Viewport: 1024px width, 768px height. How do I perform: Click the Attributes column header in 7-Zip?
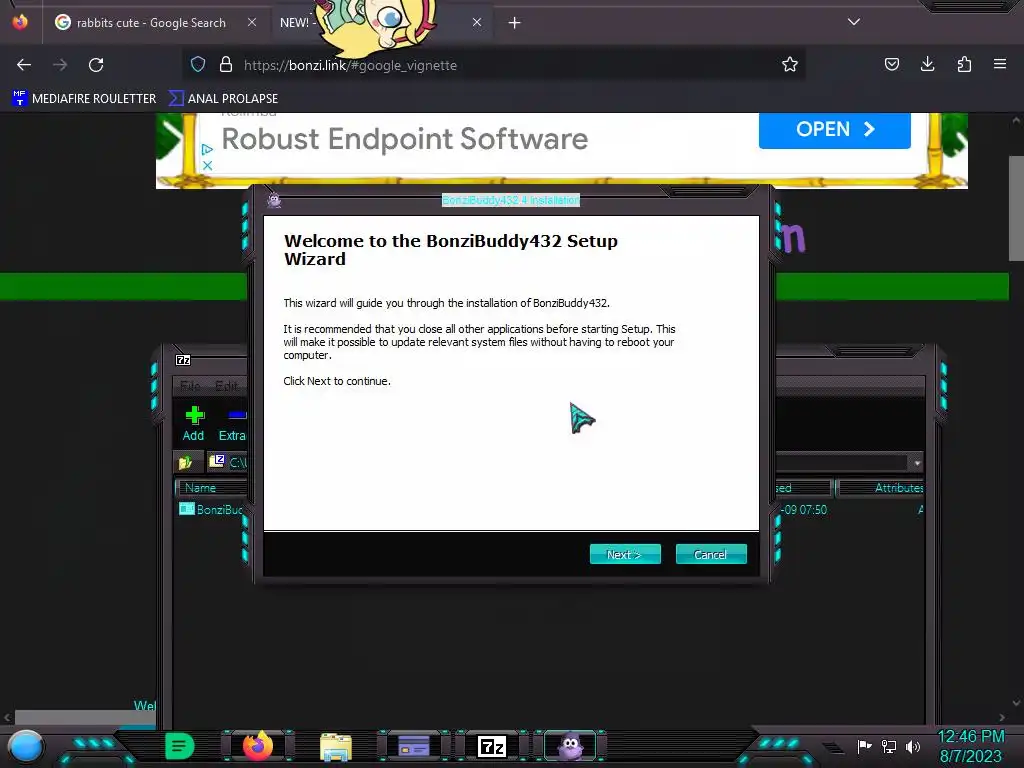pos(880,488)
